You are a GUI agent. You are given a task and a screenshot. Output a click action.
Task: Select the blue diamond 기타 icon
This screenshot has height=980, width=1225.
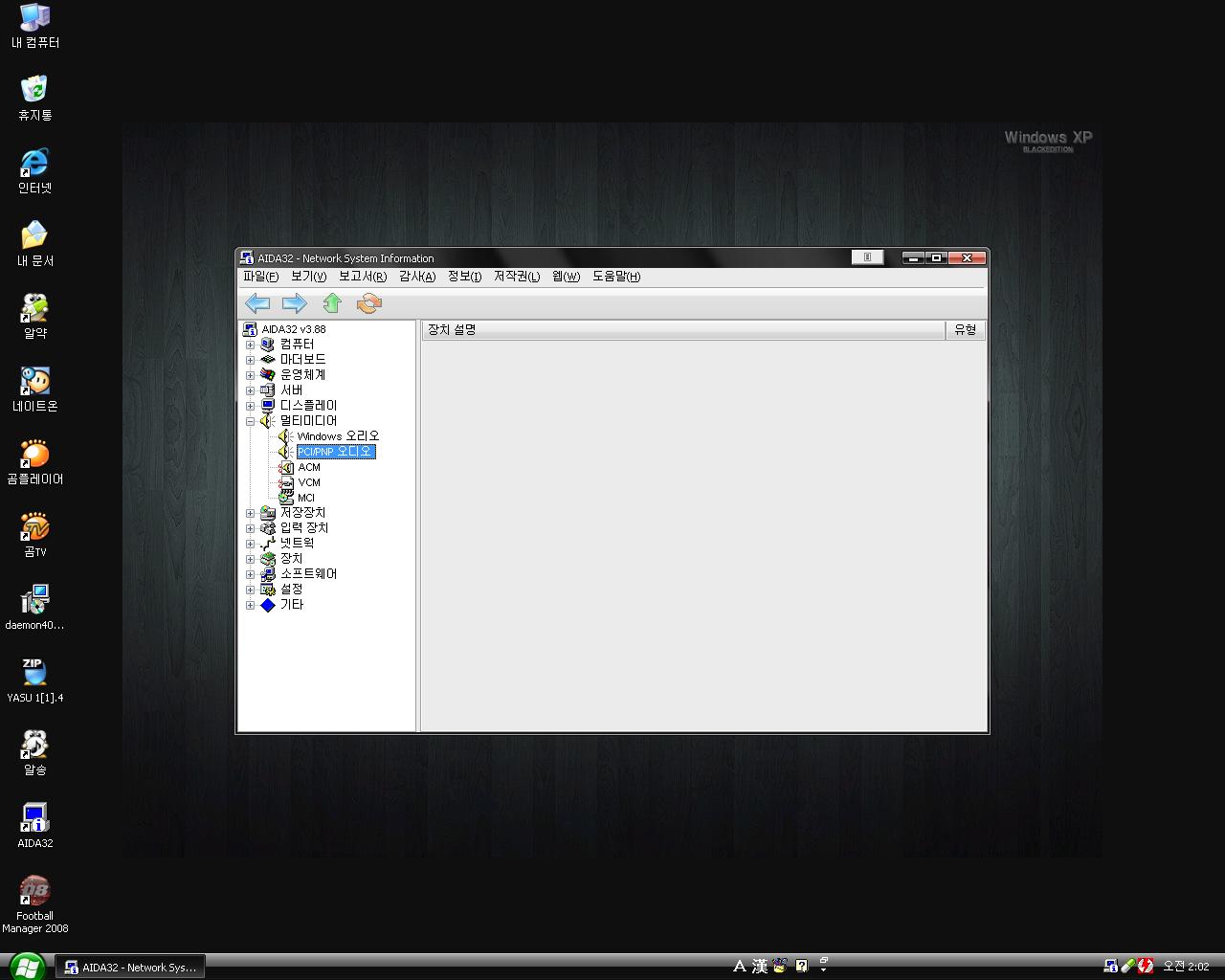coord(268,605)
